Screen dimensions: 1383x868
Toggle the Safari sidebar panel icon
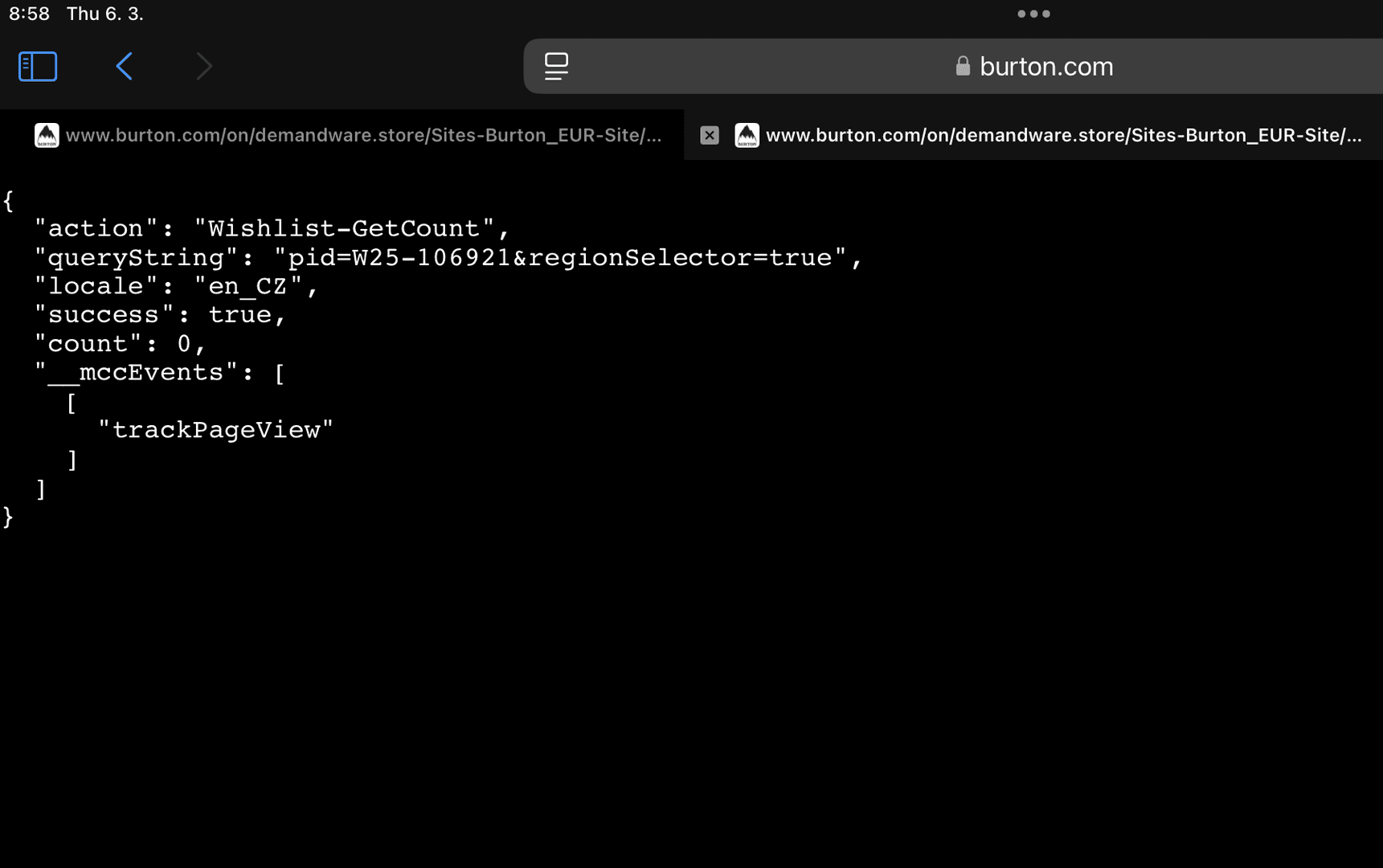click(38, 67)
